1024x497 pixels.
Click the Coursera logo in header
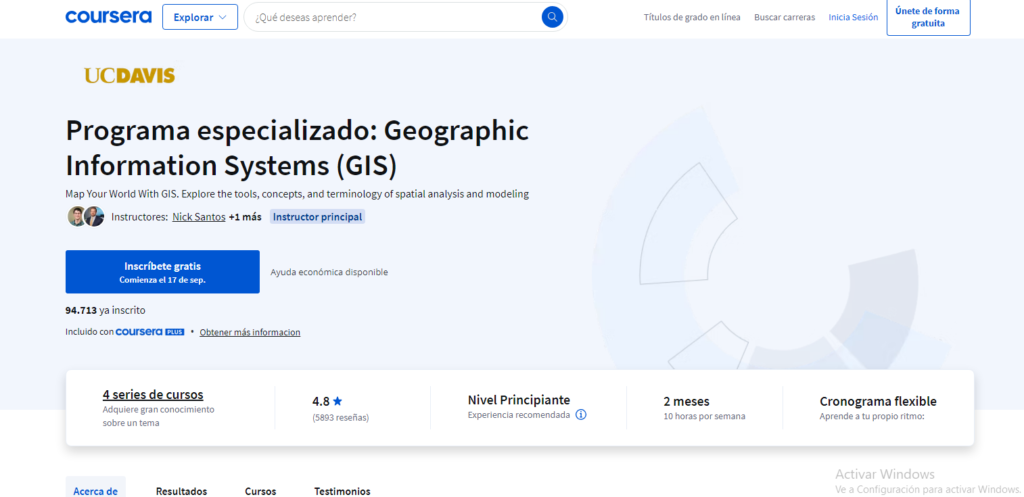[x=108, y=17]
